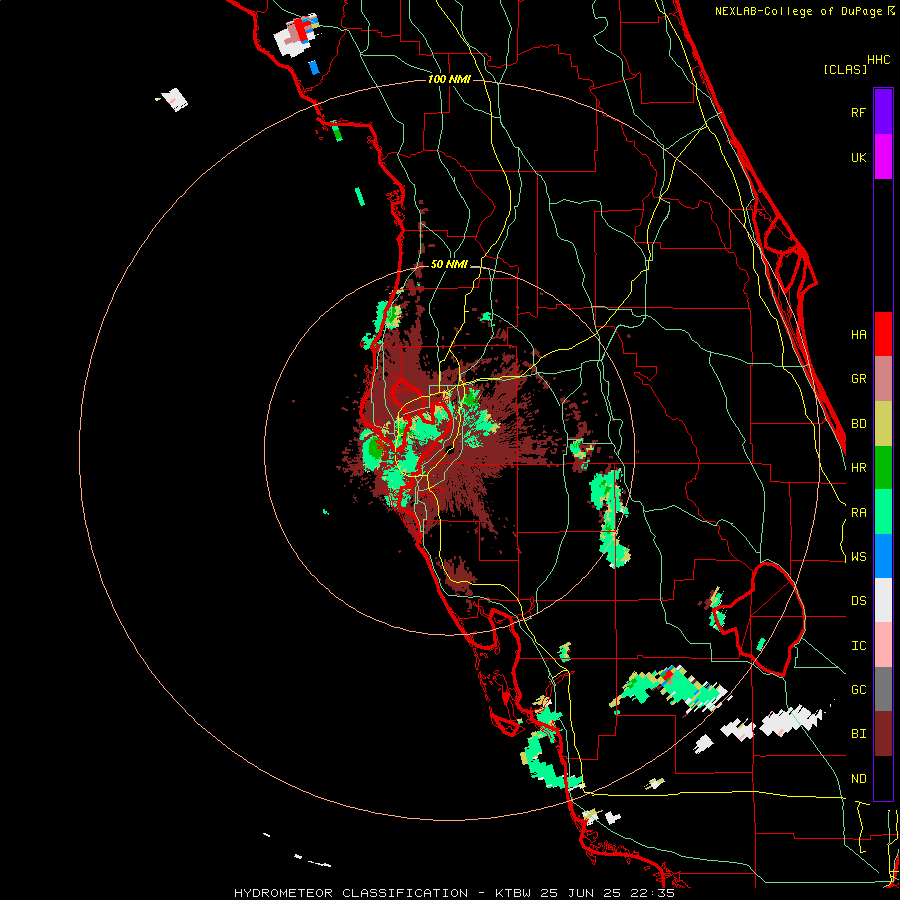Click the GC legend label
This screenshot has width=900, height=900.
(858, 690)
